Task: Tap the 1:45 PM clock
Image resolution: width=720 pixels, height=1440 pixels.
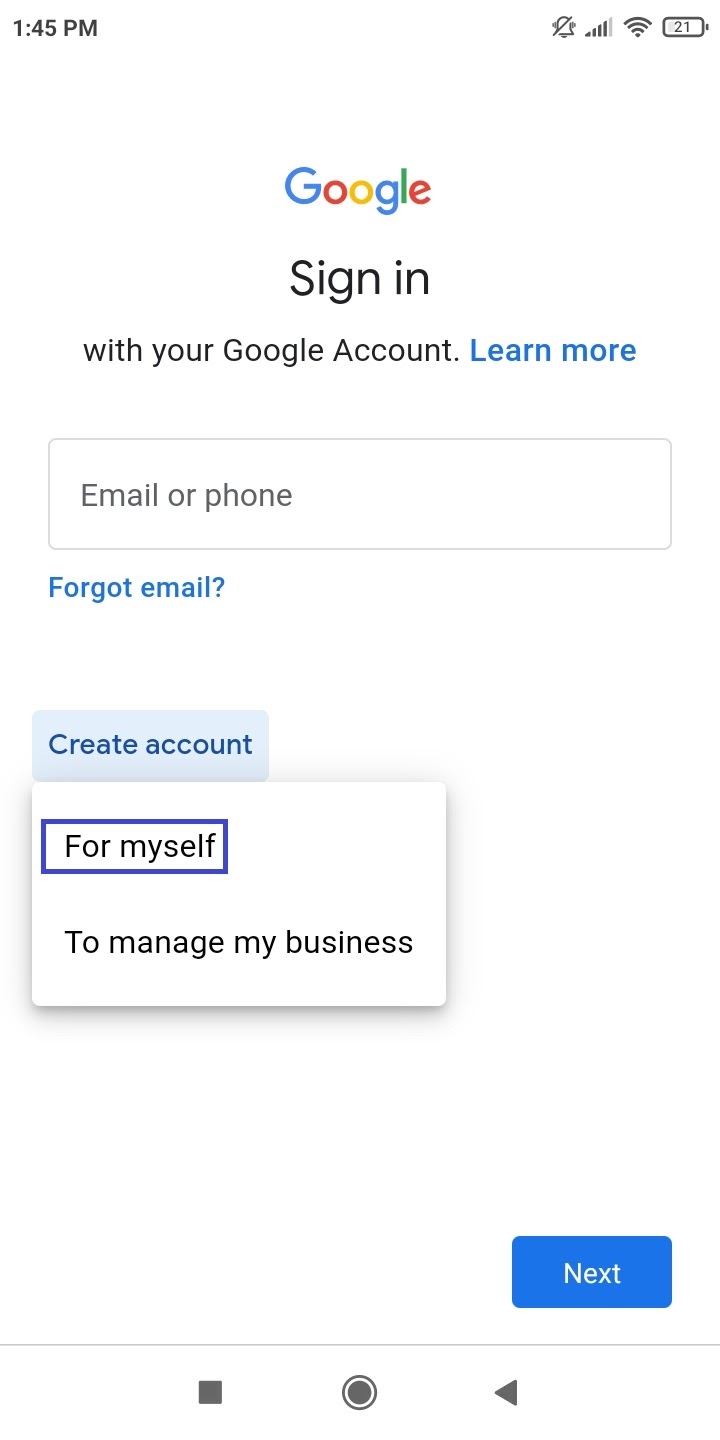Action: pos(55,28)
